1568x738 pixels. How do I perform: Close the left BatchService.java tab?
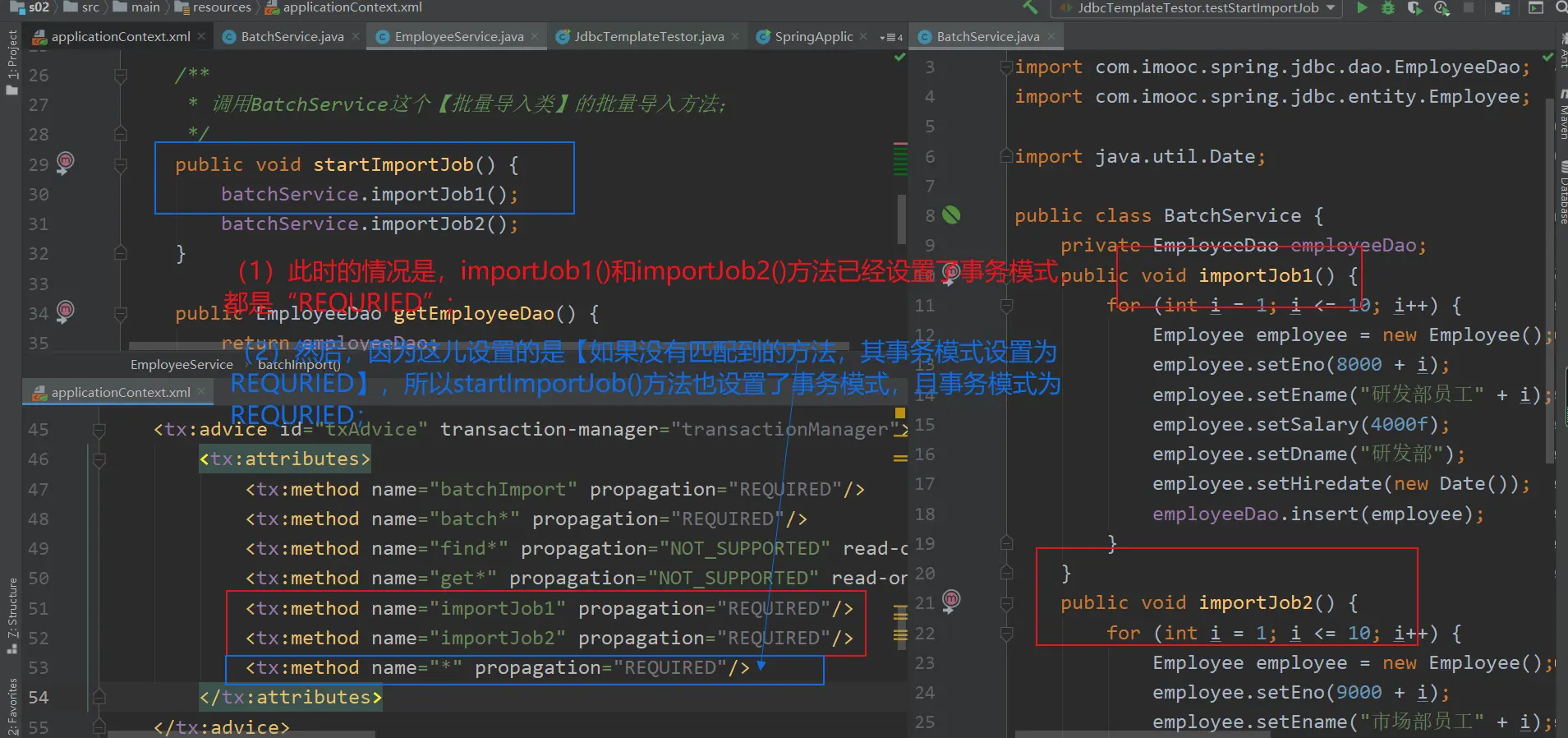tap(356, 36)
